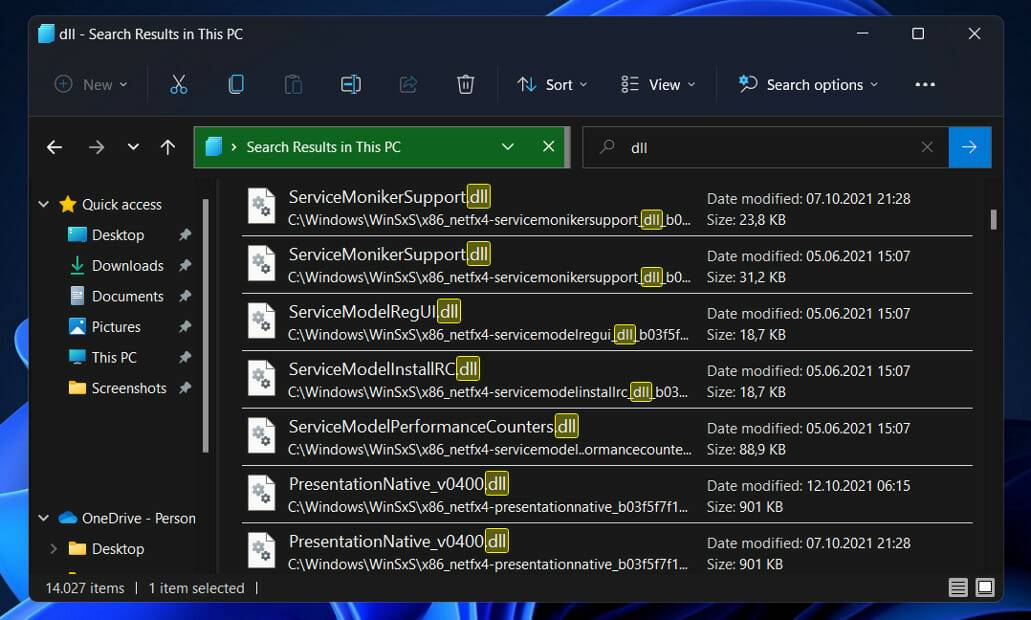Viewport: 1031px width, 620px height.
Task: Click file icon of ServiceModelPerformanceCounters.dll
Action: 261,435
